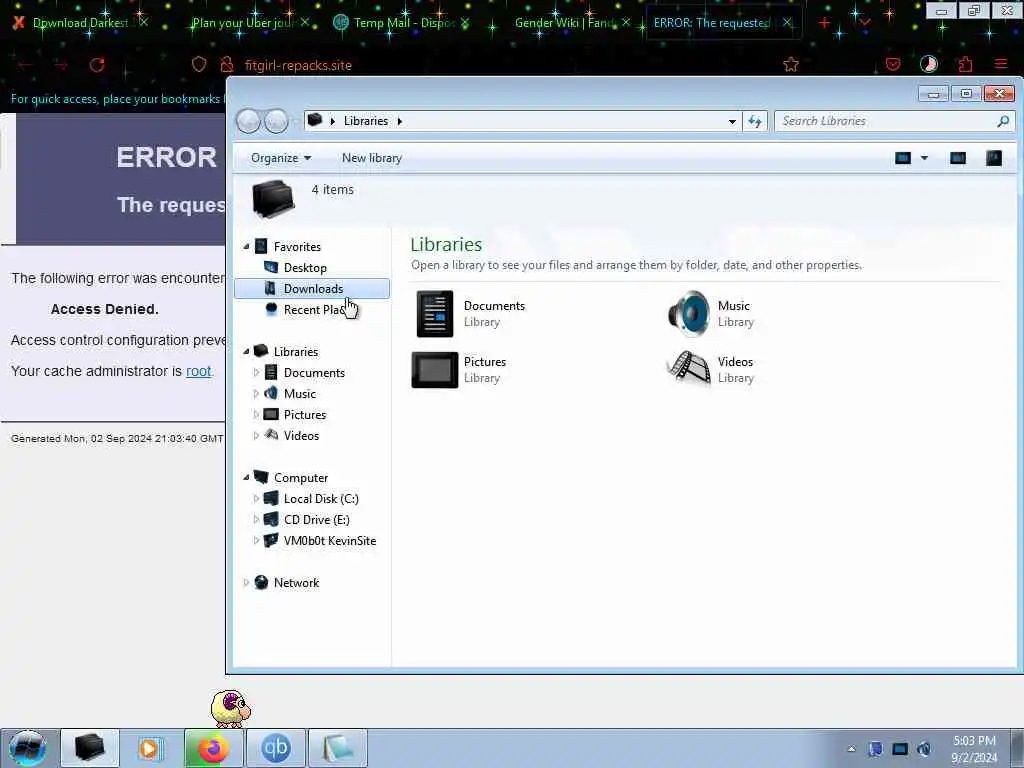
Task: Select Desktop under Favorites
Action: point(304,268)
